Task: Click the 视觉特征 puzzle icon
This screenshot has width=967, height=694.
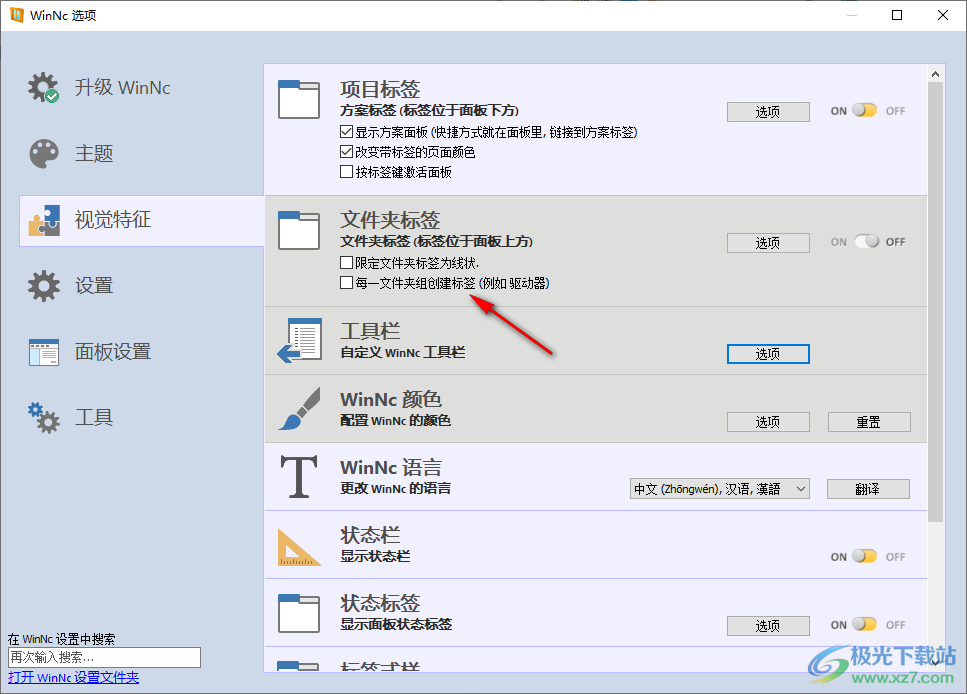Action: tap(44, 220)
